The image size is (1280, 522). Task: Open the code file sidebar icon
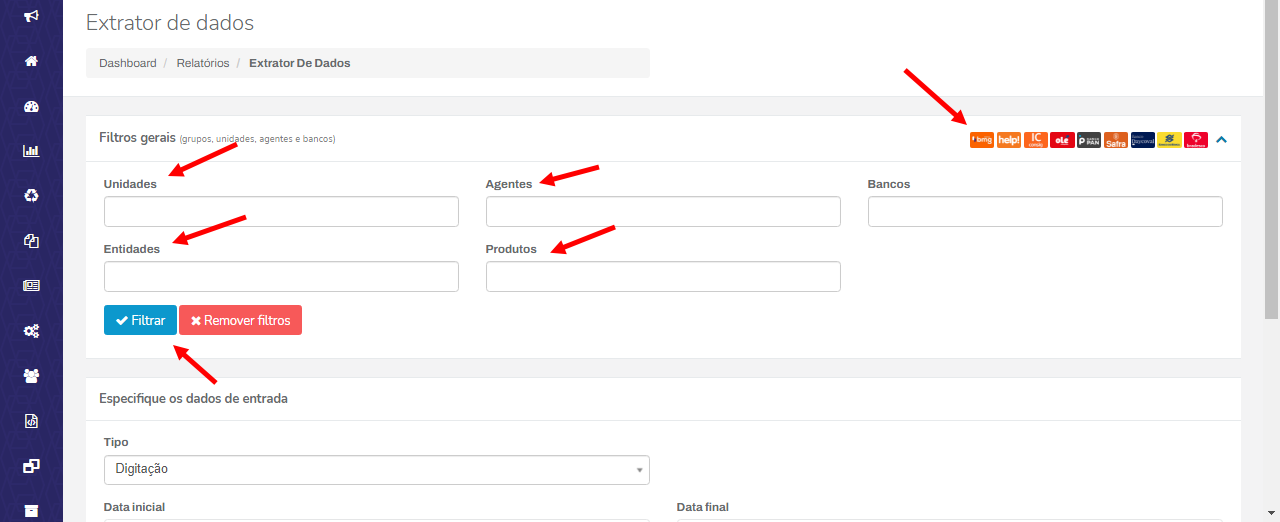pos(31,421)
